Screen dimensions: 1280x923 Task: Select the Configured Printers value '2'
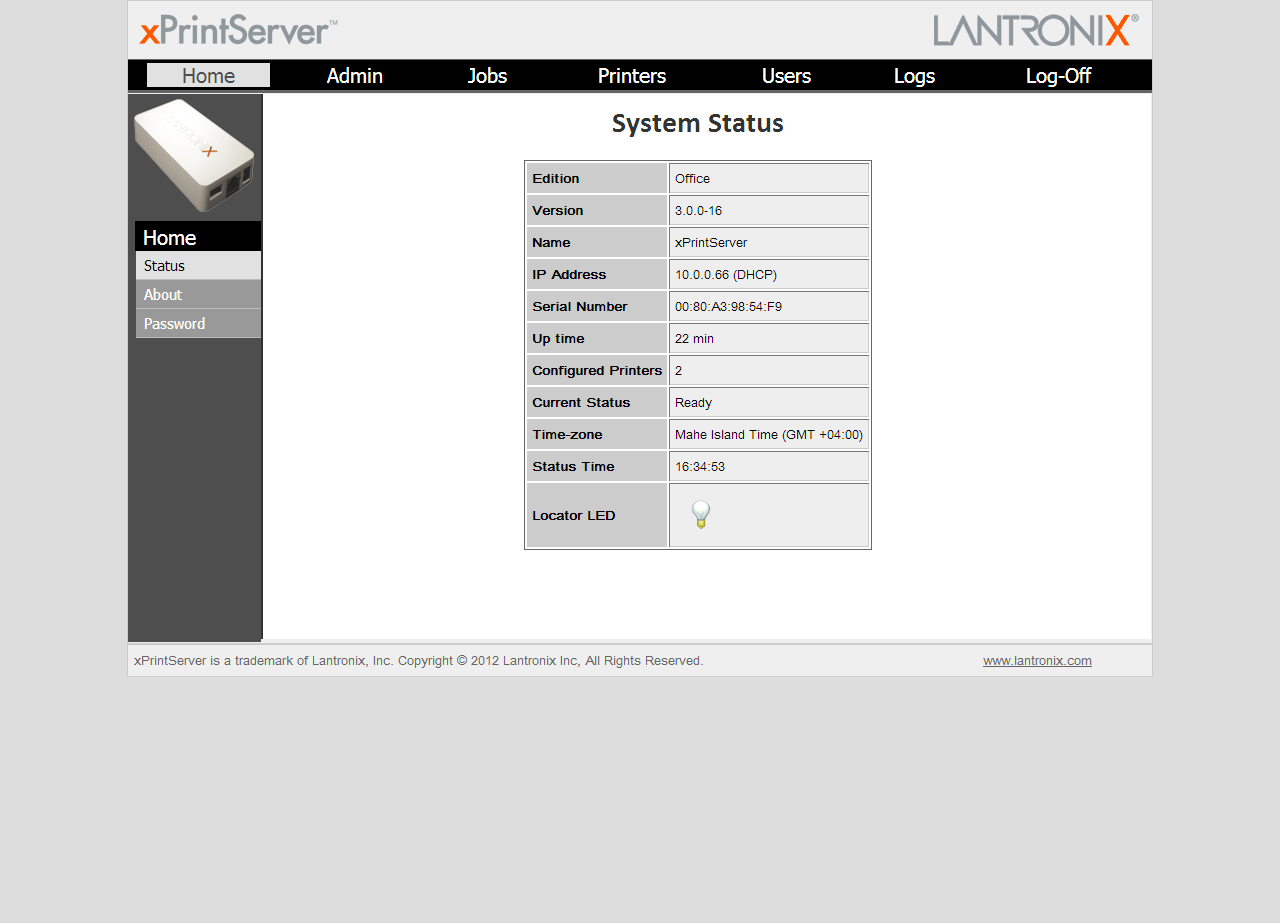(678, 371)
